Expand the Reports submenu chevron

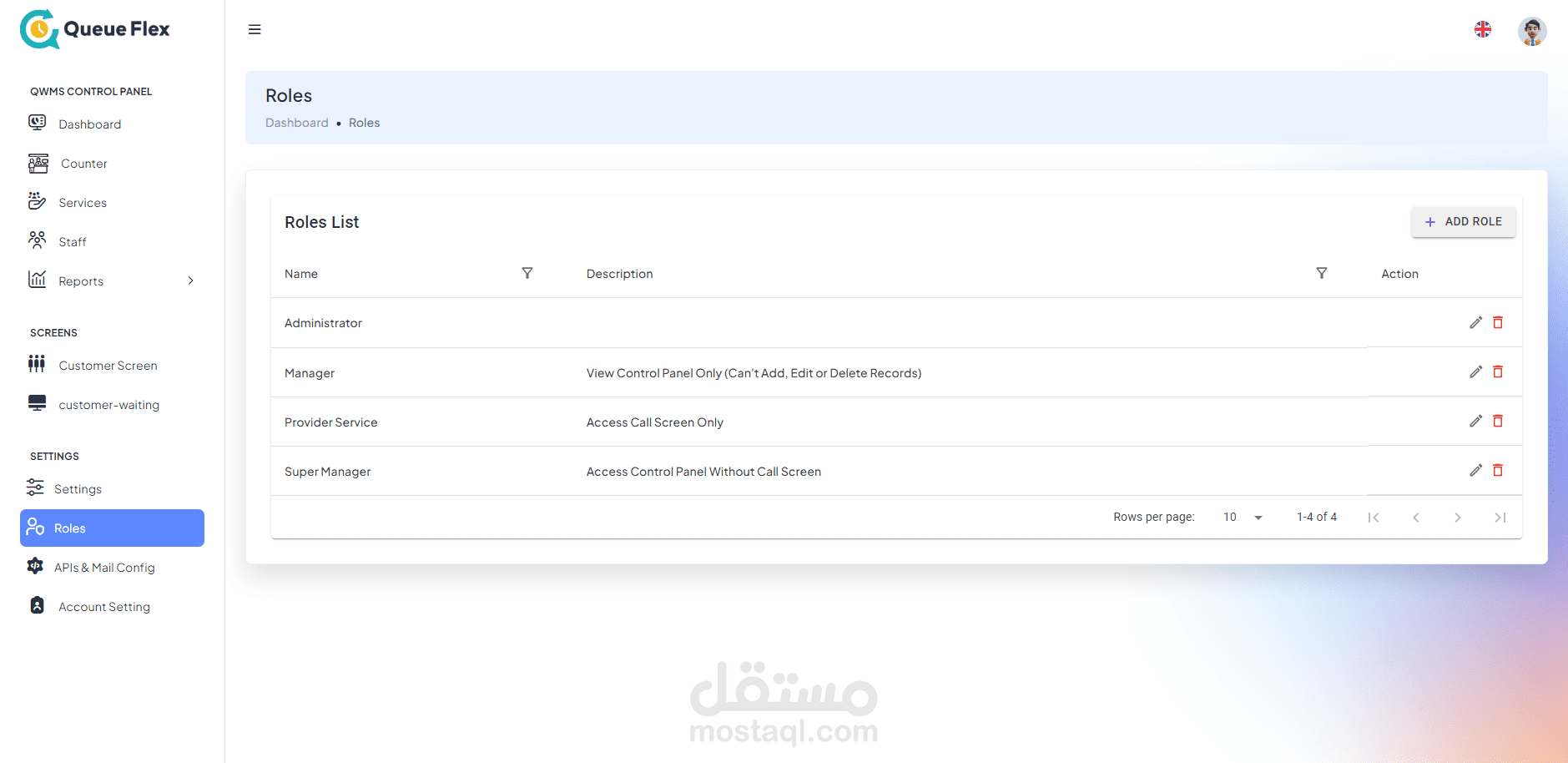191,280
